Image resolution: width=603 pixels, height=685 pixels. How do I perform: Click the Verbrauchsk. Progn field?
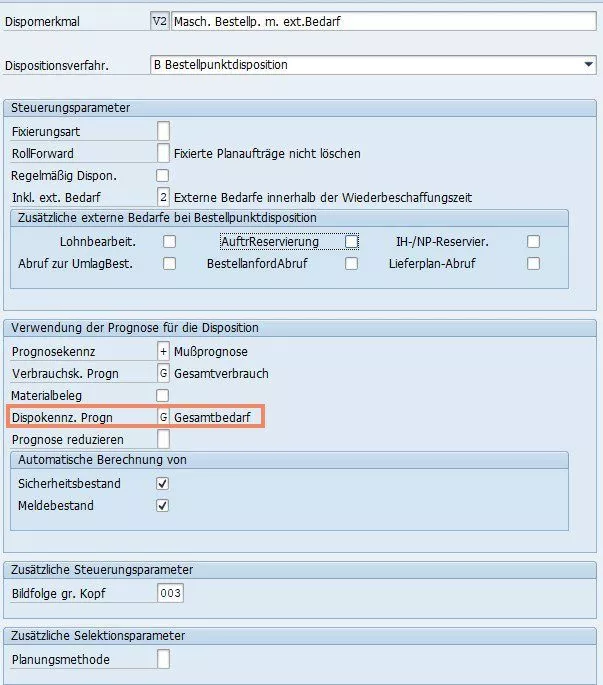tap(163, 373)
